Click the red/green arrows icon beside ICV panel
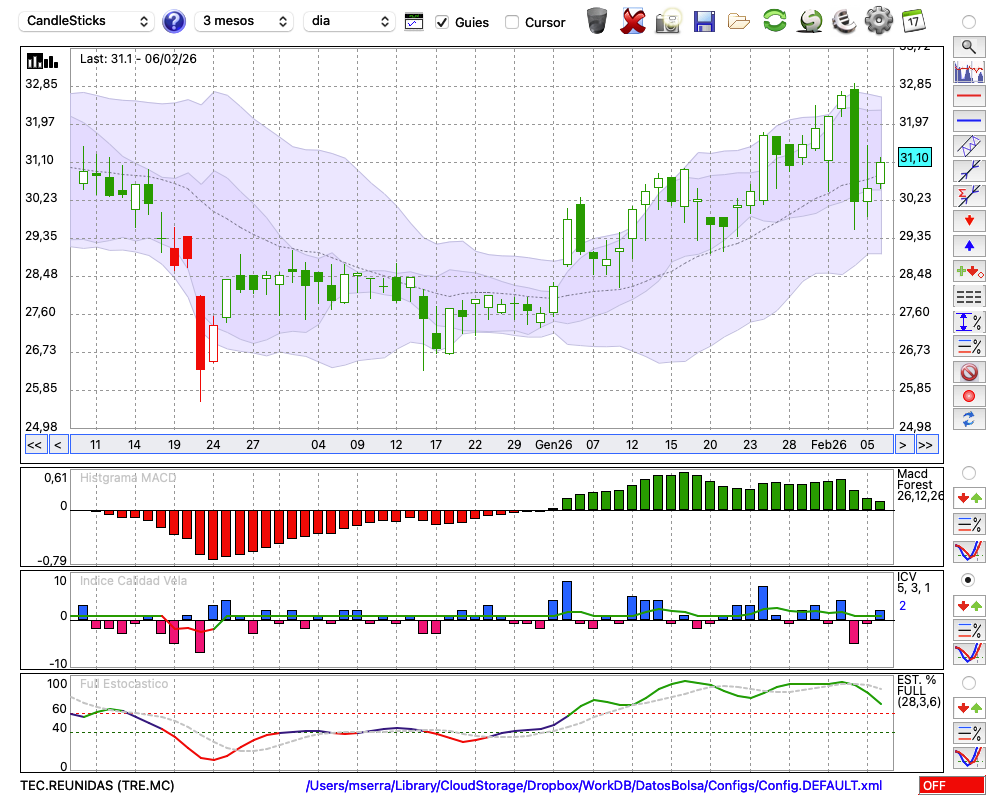 tap(969, 605)
